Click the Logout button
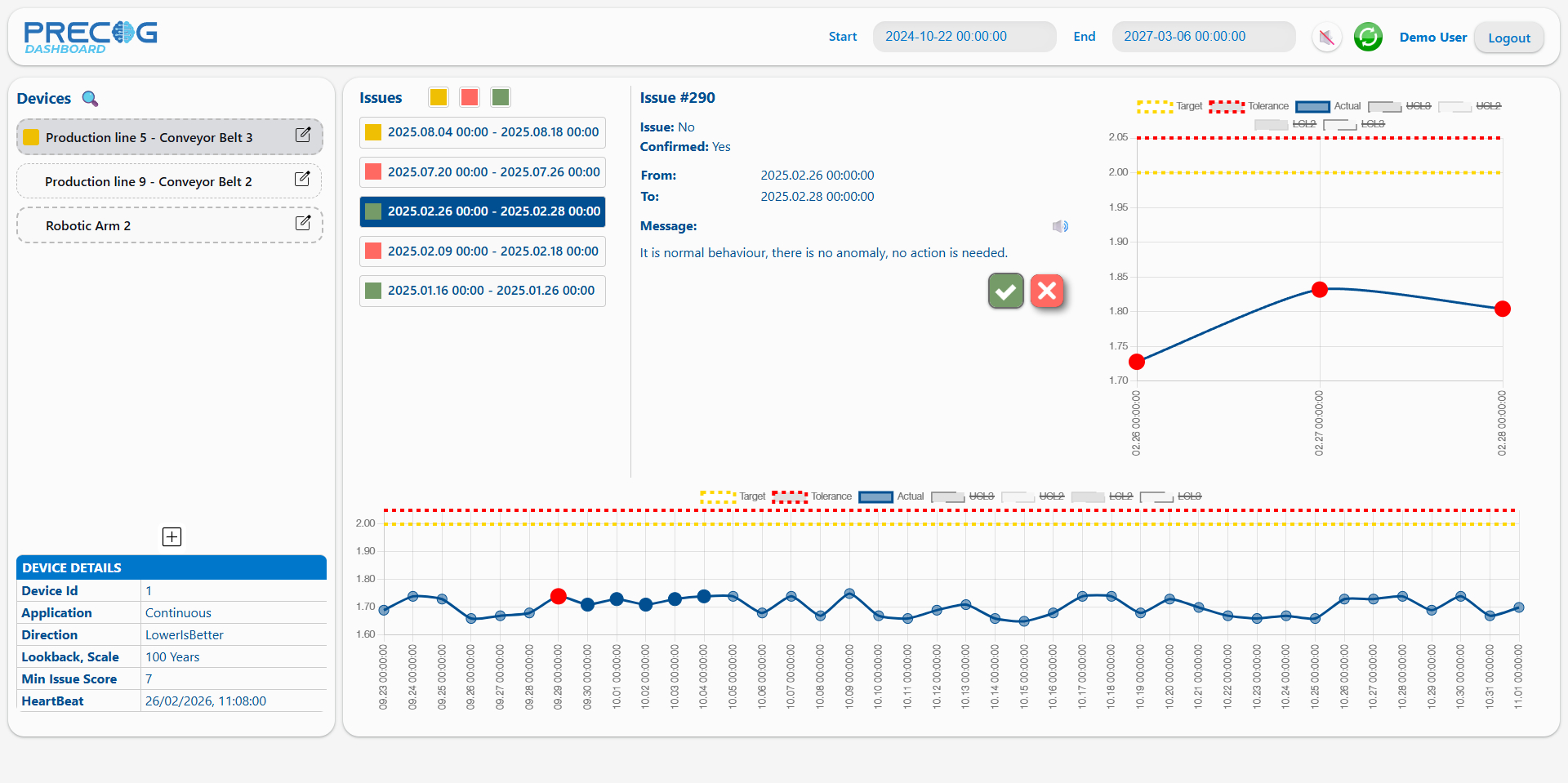Viewport: 1568px width, 783px height. (x=1508, y=38)
